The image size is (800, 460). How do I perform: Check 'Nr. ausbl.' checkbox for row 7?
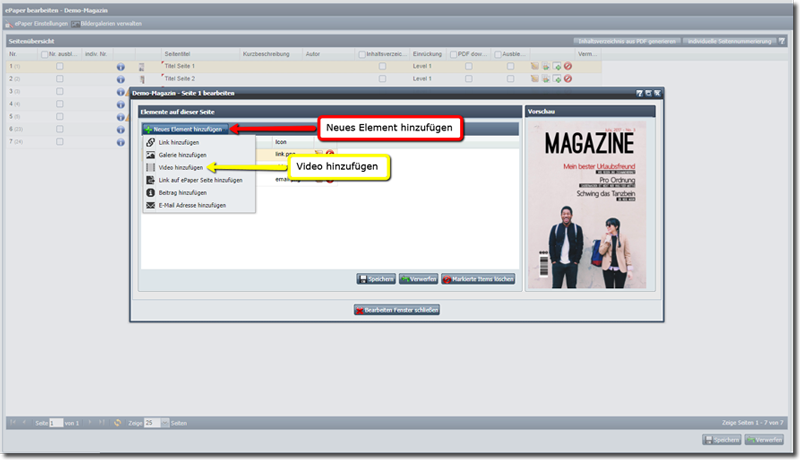pos(60,142)
